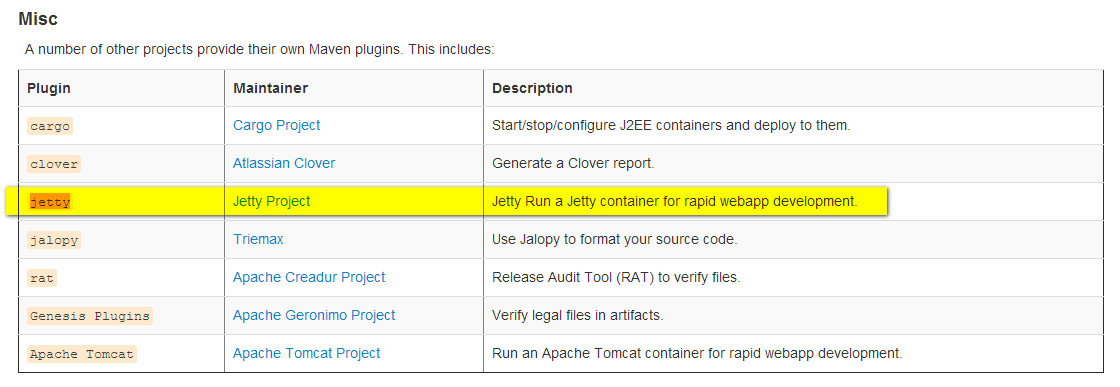Screen dimensions: 1120x387
Task: Click the jalopy plugin code label
Action: tap(54, 240)
